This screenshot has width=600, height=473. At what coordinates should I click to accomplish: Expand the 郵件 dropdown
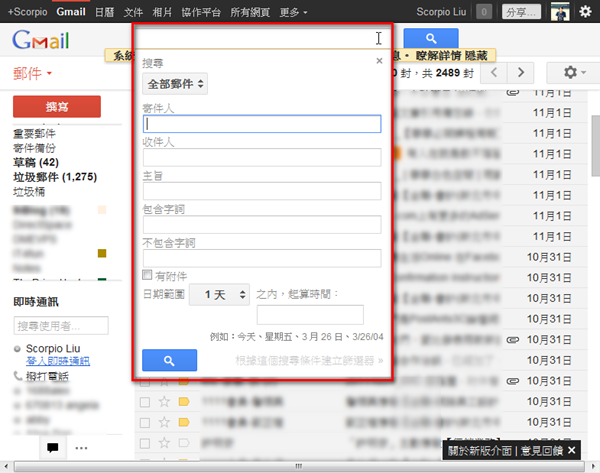point(32,73)
